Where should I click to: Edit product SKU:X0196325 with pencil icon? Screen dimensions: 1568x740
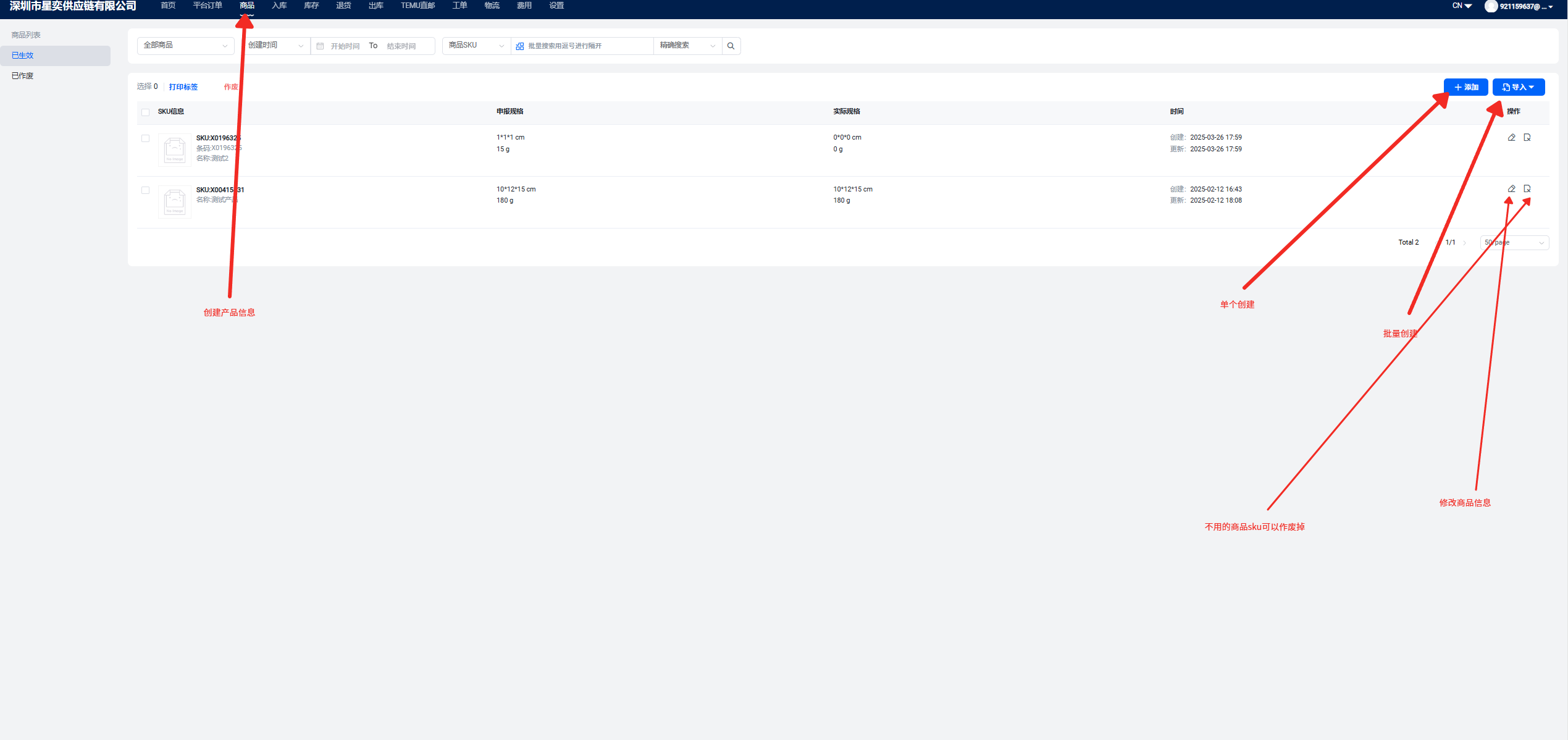1511,137
